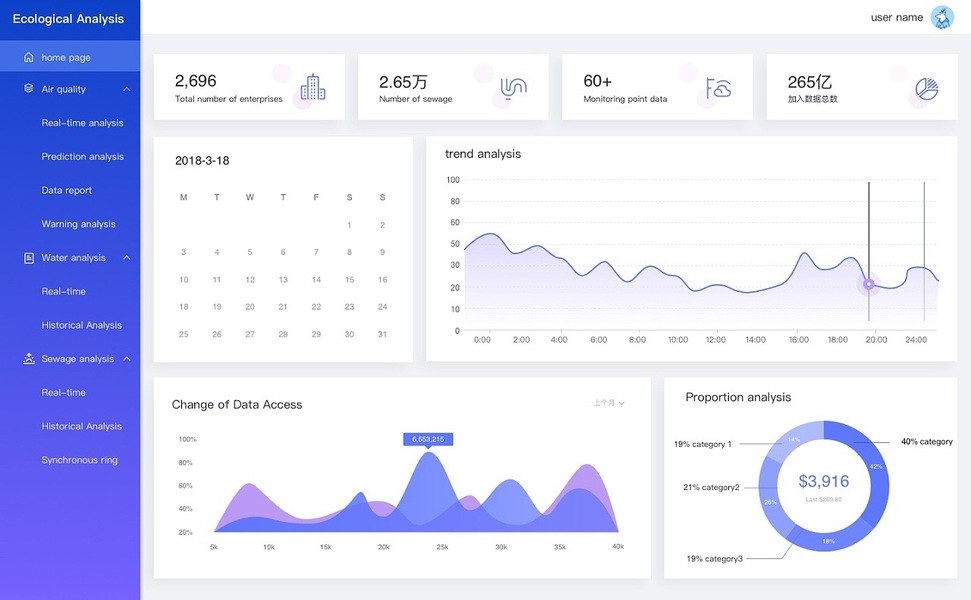Open Real-time under Water analysis
Viewport: 971px width, 600px height.
point(63,291)
